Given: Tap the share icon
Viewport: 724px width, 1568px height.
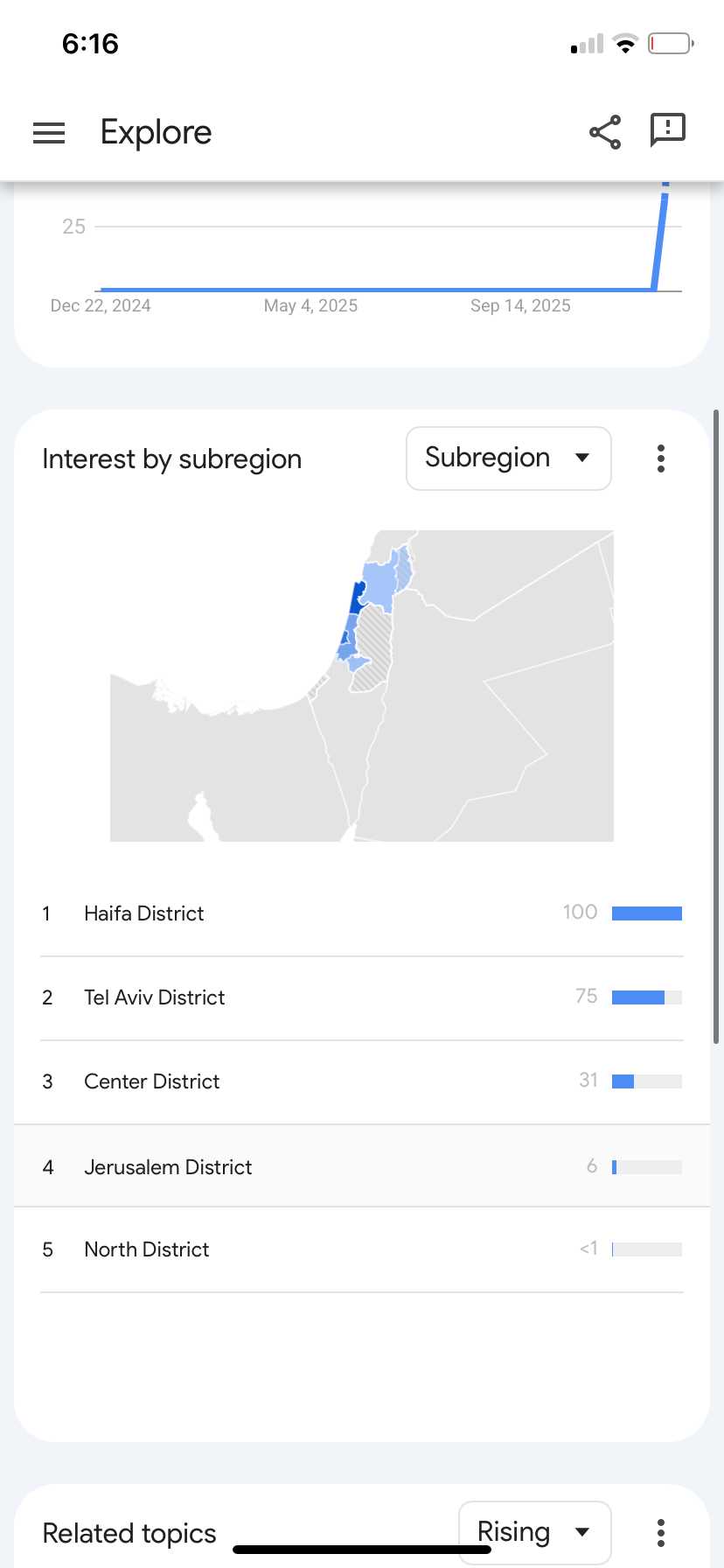Looking at the screenshot, I should tap(605, 132).
